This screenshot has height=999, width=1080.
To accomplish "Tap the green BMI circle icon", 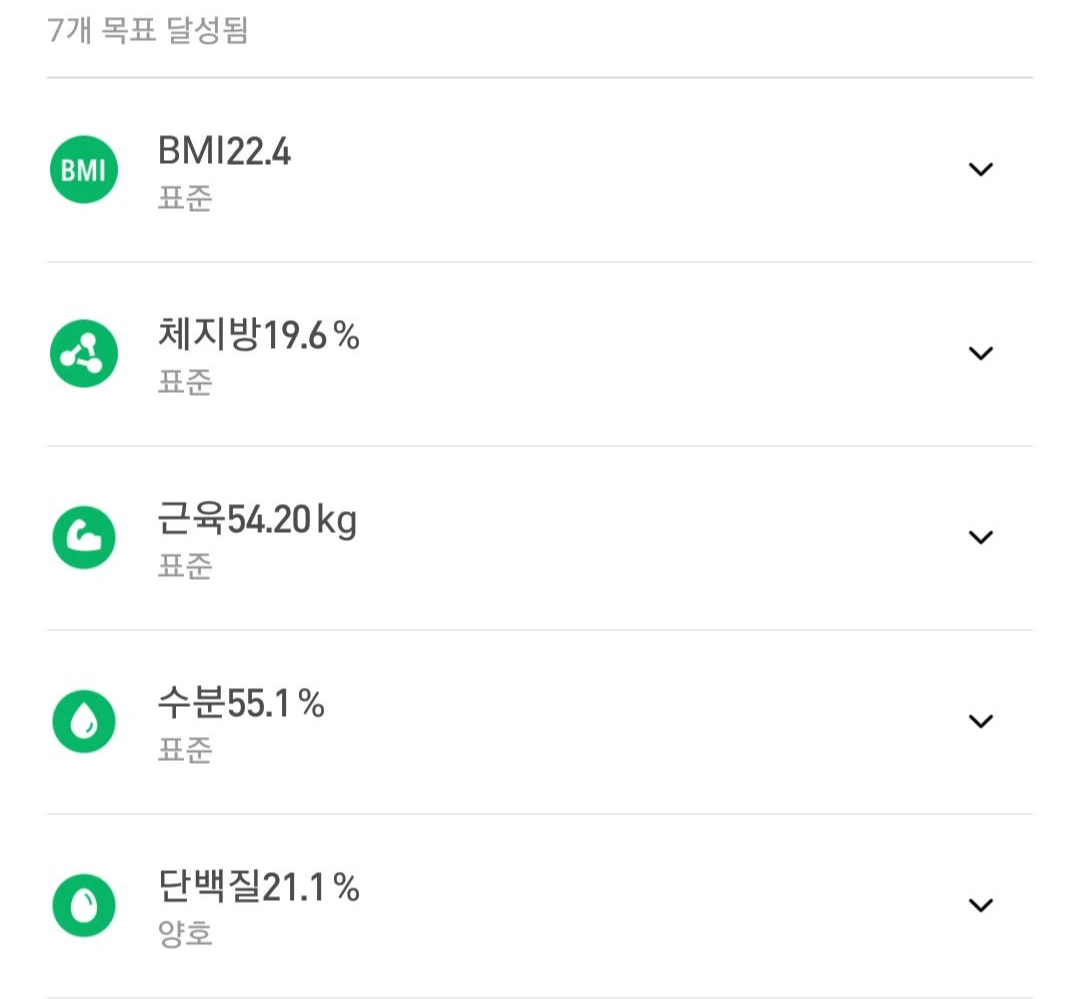I will [84, 169].
